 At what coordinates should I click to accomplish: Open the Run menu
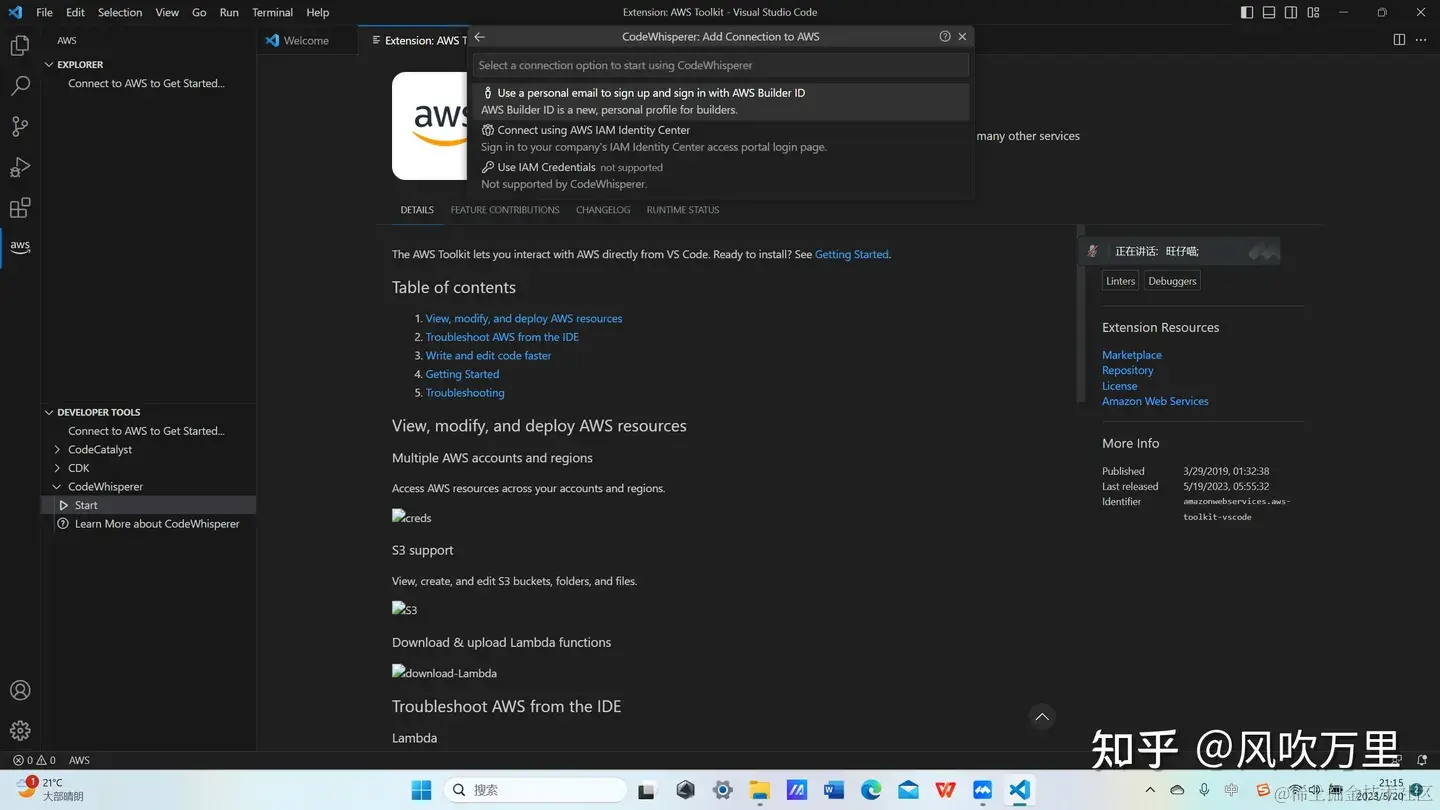coord(229,12)
